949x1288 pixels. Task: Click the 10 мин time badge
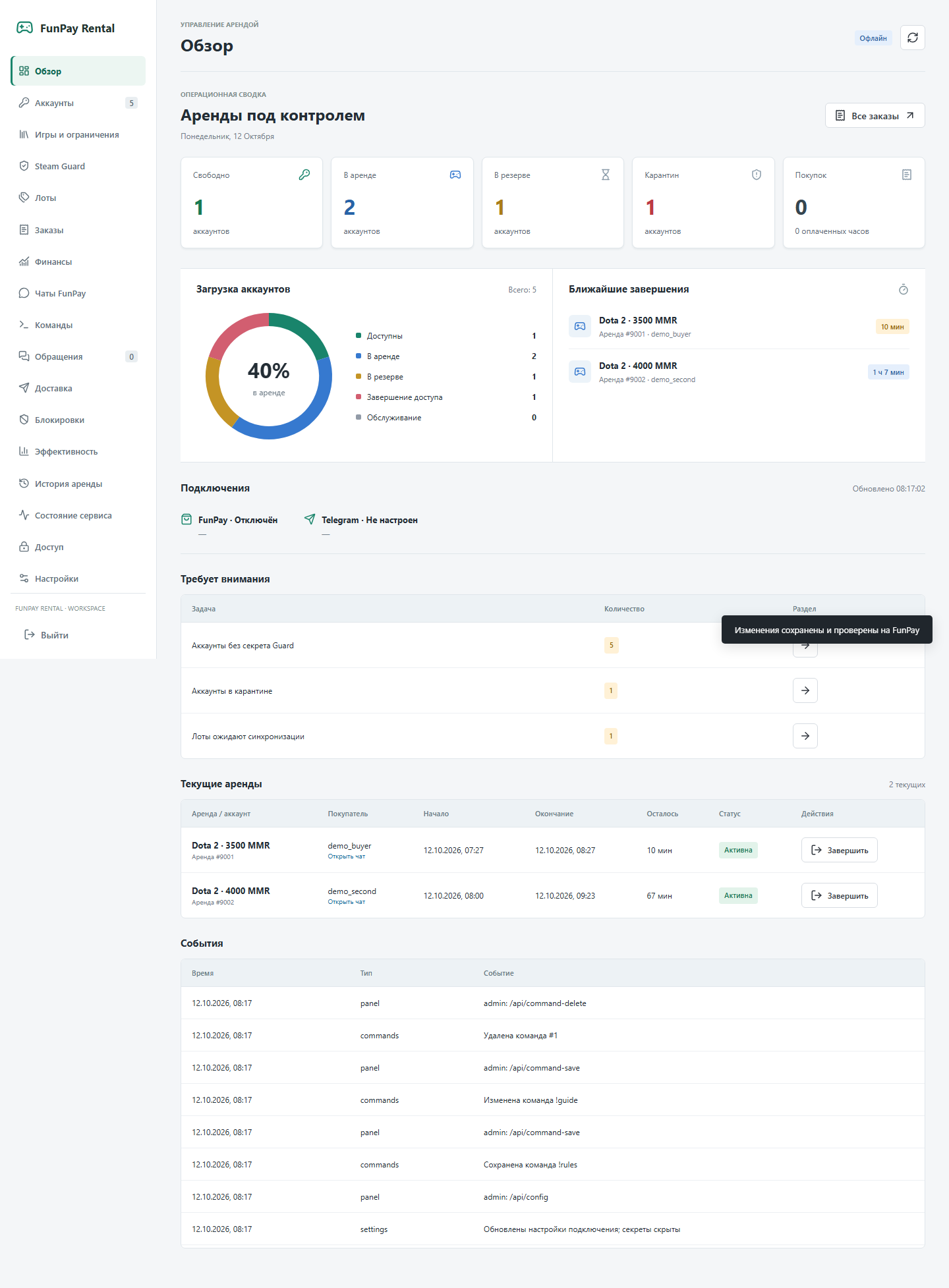(892, 327)
